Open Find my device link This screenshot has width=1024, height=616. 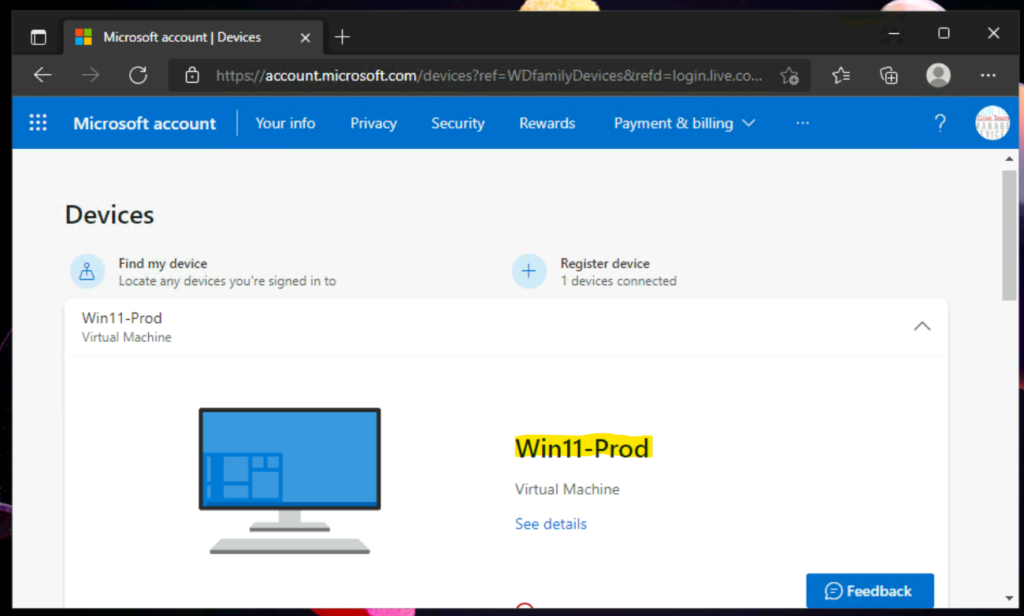click(163, 263)
